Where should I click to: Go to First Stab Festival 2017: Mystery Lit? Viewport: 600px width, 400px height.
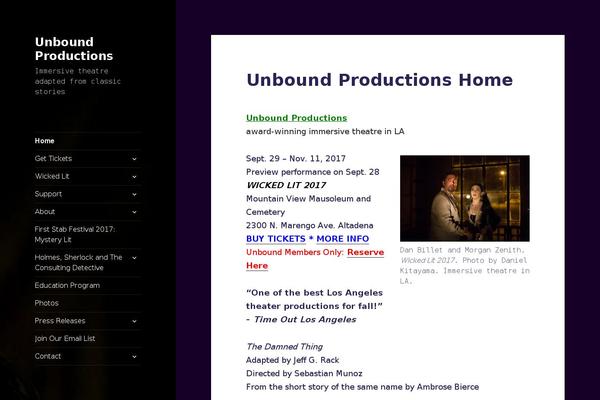[75, 234]
